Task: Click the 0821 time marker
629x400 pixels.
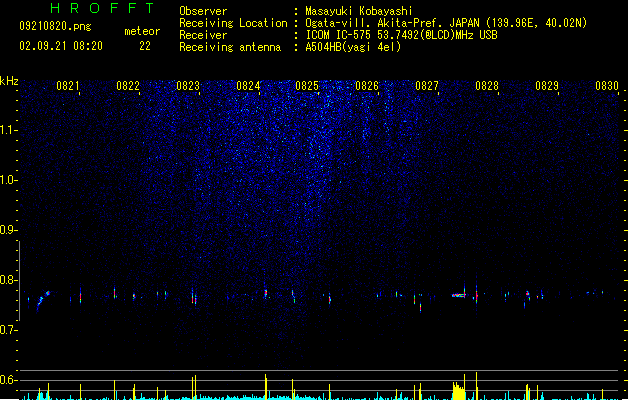Action: pos(67,86)
